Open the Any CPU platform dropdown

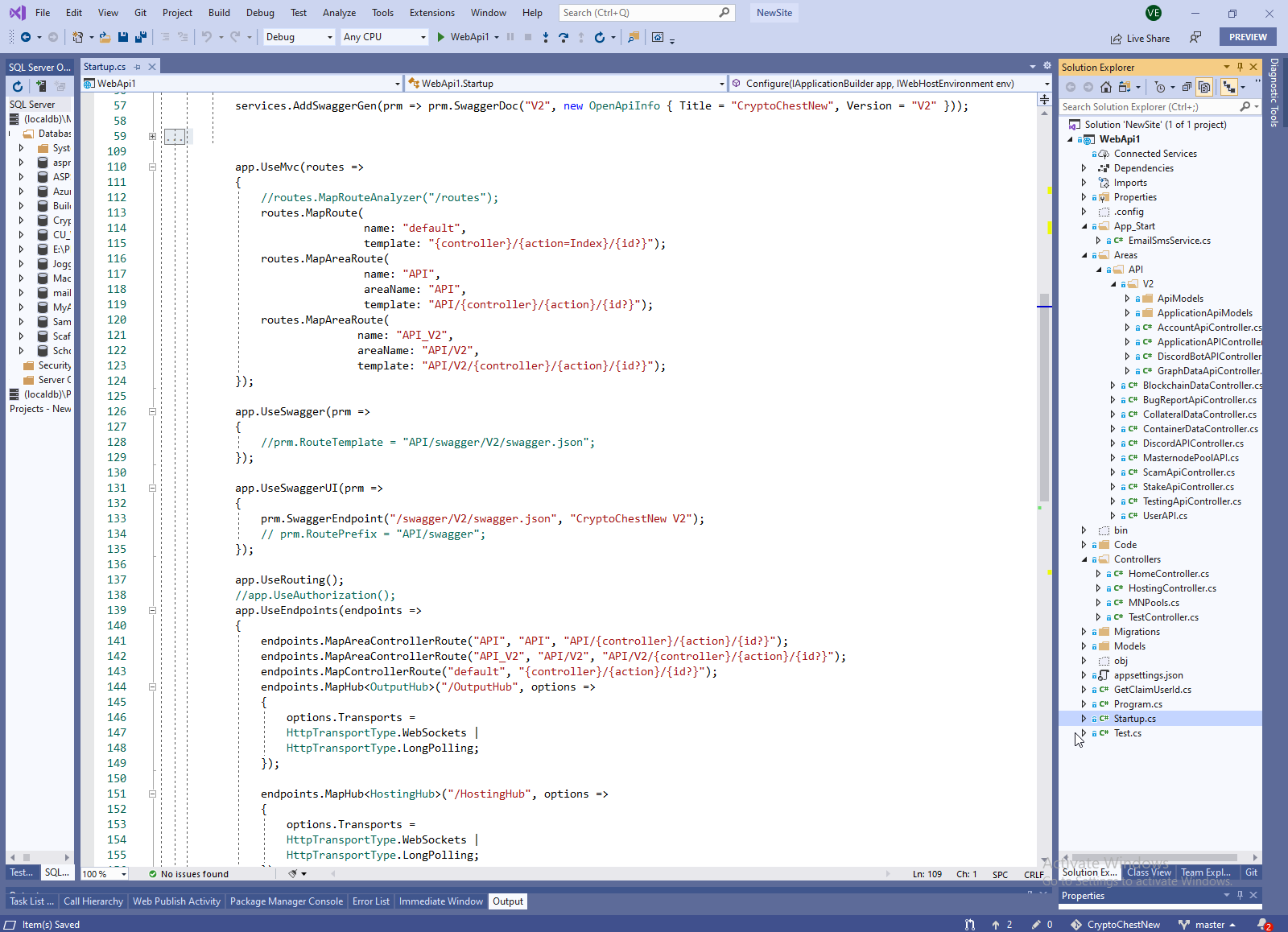[x=384, y=37]
